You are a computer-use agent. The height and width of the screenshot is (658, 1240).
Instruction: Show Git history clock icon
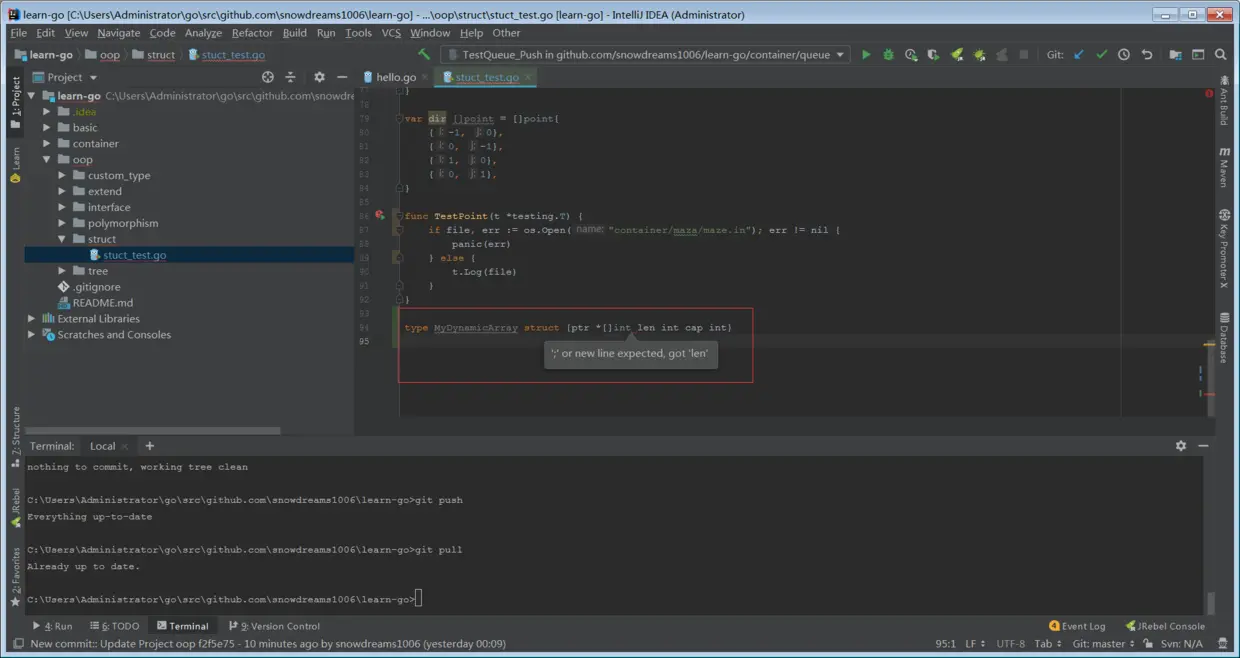tap(1124, 55)
